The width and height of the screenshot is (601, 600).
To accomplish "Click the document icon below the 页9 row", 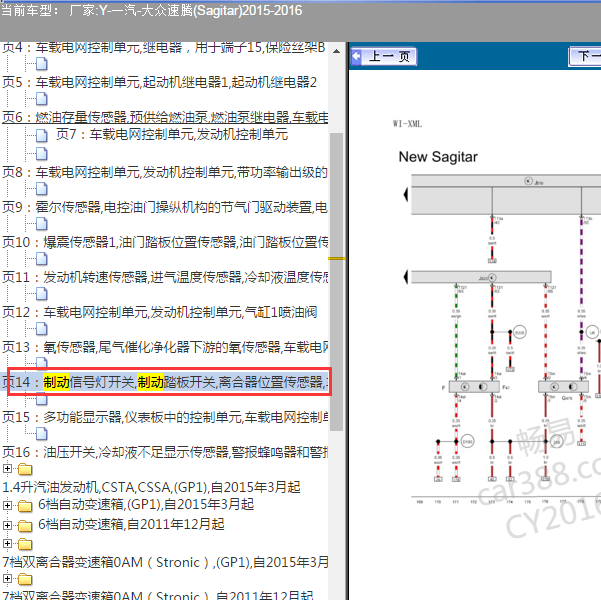I will (x=41, y=224).
